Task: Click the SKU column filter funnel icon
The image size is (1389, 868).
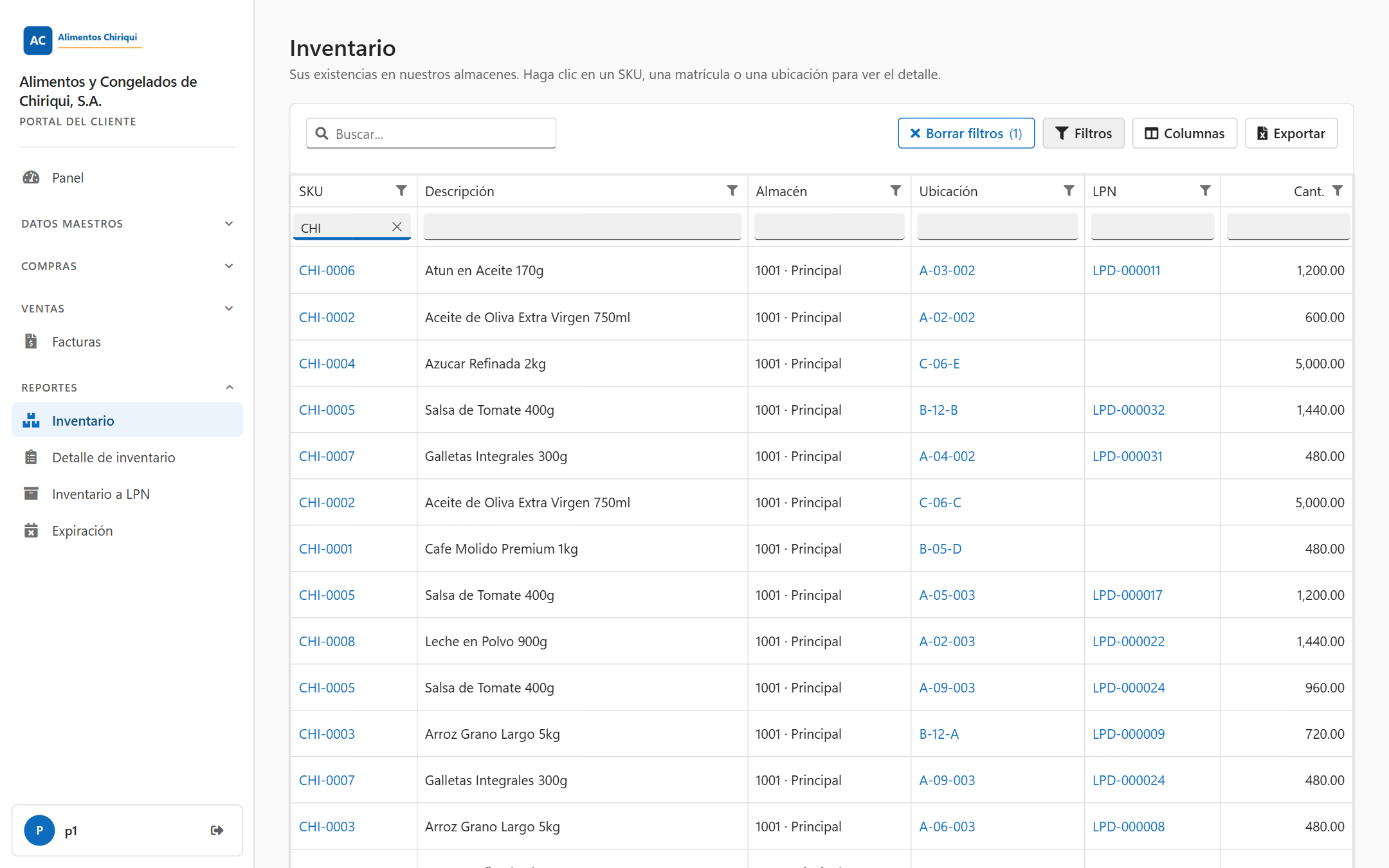Action: tap(401, 191)
